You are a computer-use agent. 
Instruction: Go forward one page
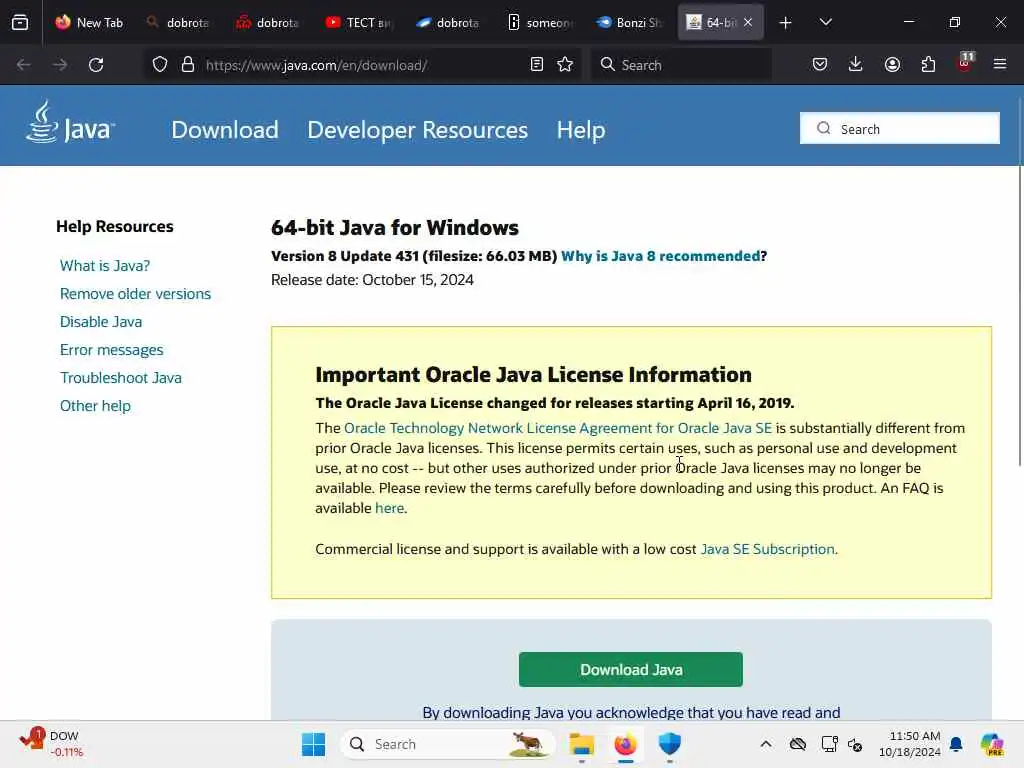pyautogui.click(x=60, y=65)
